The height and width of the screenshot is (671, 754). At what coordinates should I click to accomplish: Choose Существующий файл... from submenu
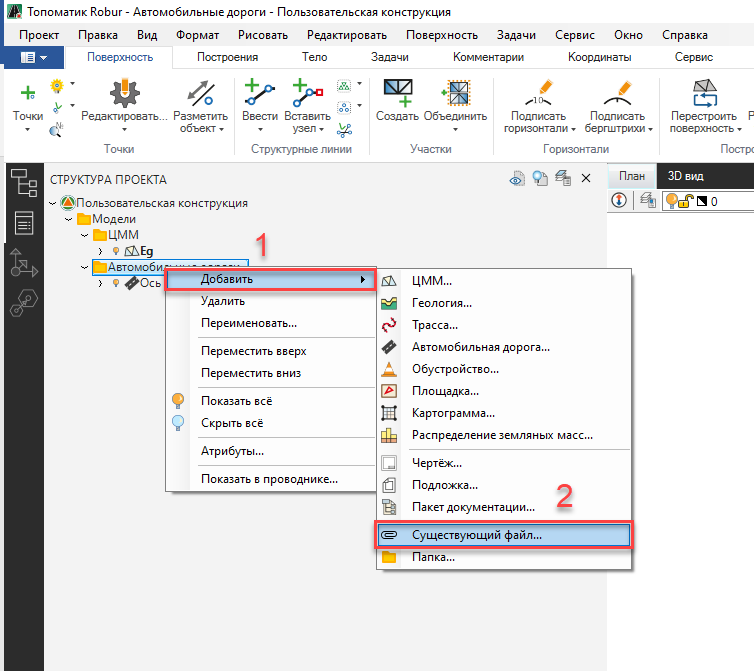pyautogui.click(x=503, y=535)
